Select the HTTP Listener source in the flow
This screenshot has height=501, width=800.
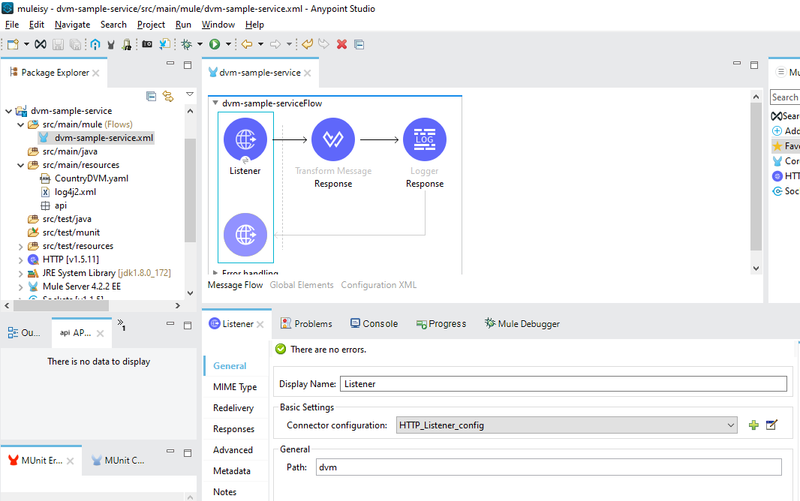[x=245, y=139]
